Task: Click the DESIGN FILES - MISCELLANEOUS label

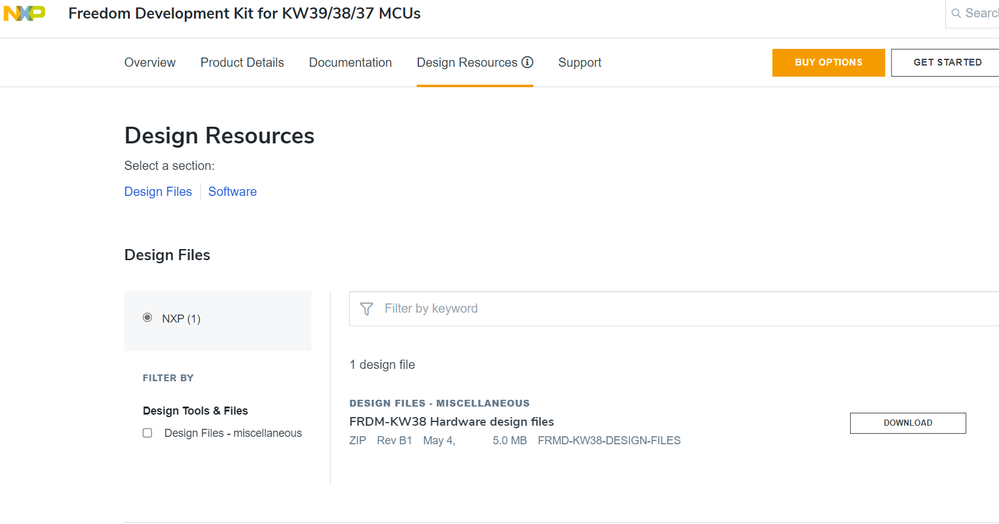Action: 440,403
